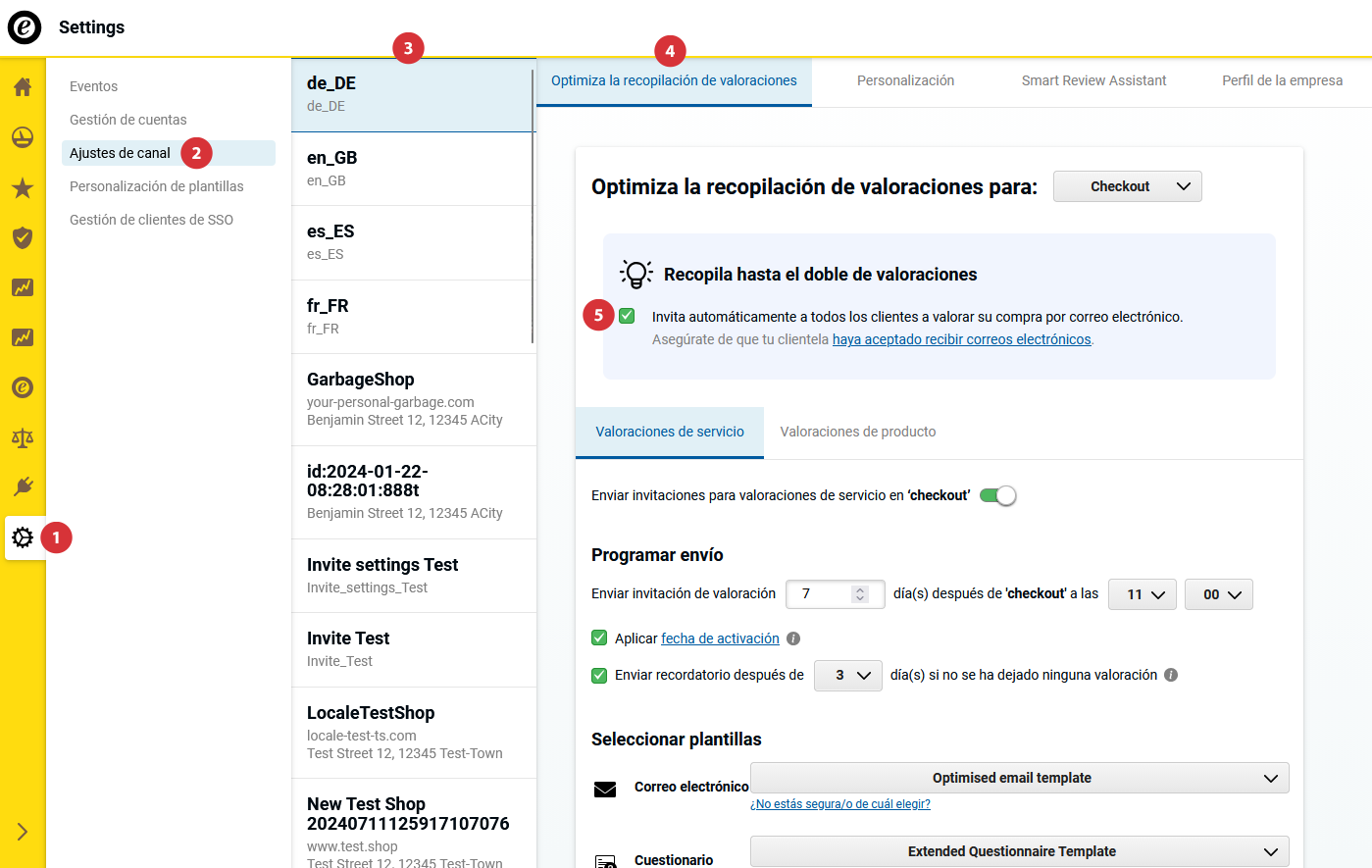Expand the Optimised email template dropdown

tap(1019, 778)
